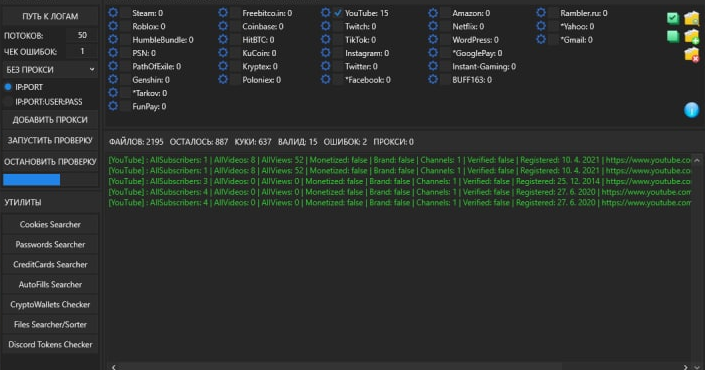Open settings gear for YouTube

pyautogui.click(x=326, y=13)
